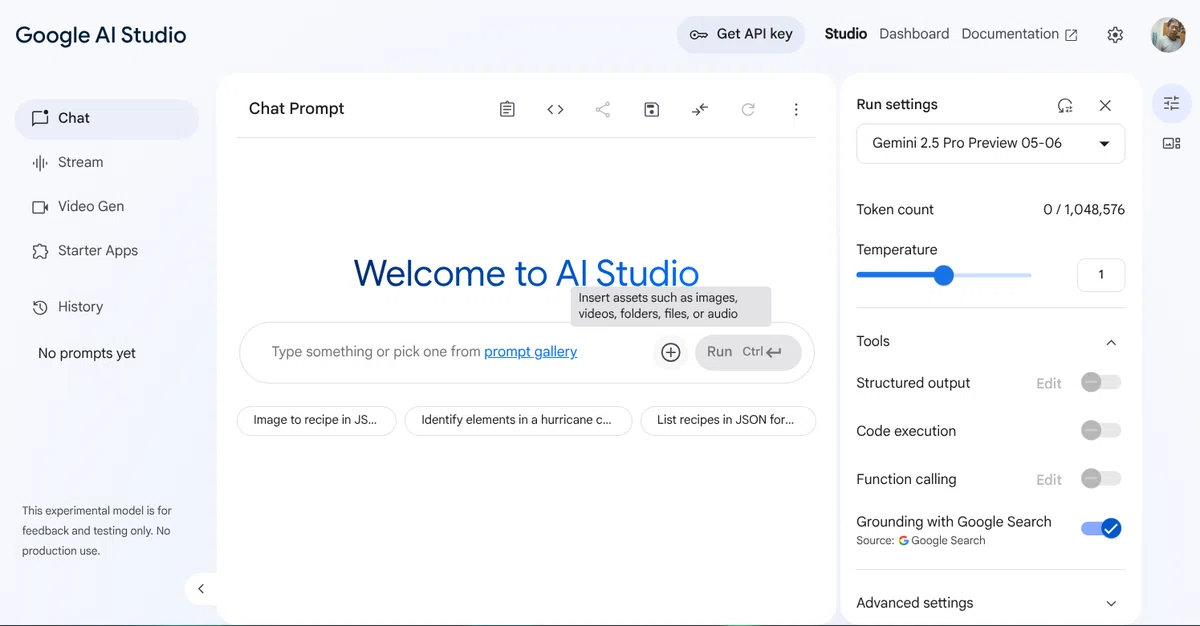Viewport: 1200px width, 626px height.
Task: Choose the Identify elements in a hurricane suggestion
Action: tap(518, 420)
